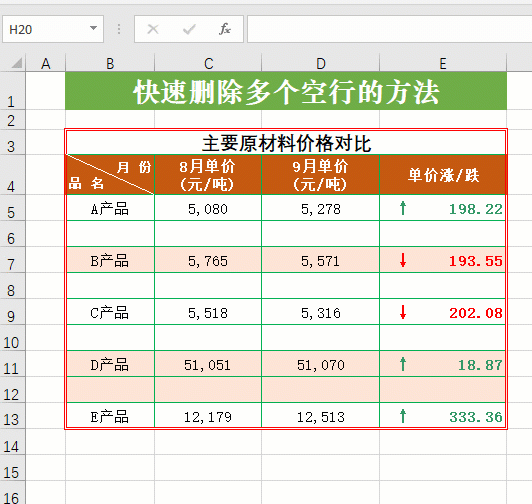Select the cell with 5,278
Image resolution: width=532 pixels, height=504 pixels.
[321, 208]
